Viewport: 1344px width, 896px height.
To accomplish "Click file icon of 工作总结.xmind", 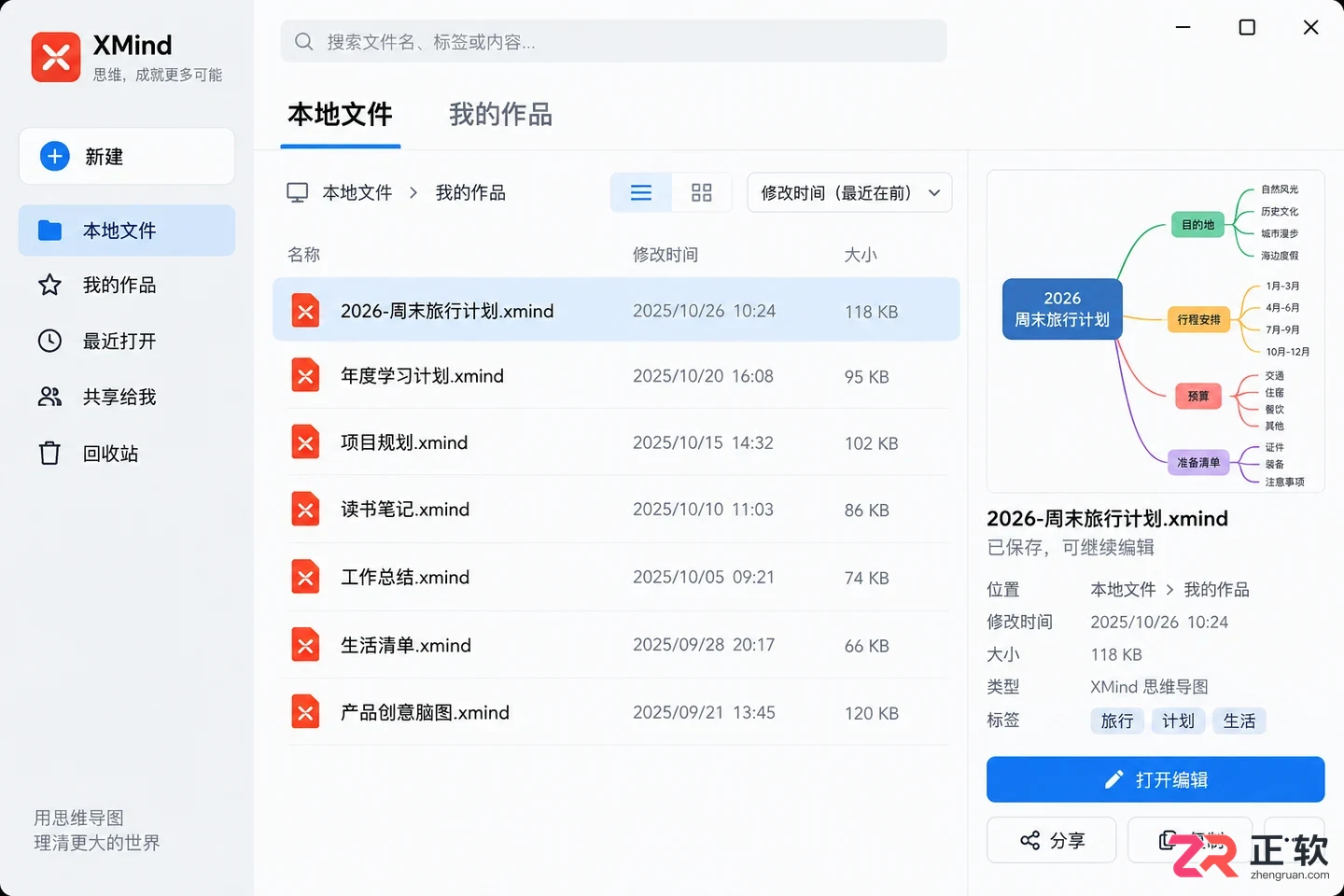I will pyautogui.click(x=305, y=577).
